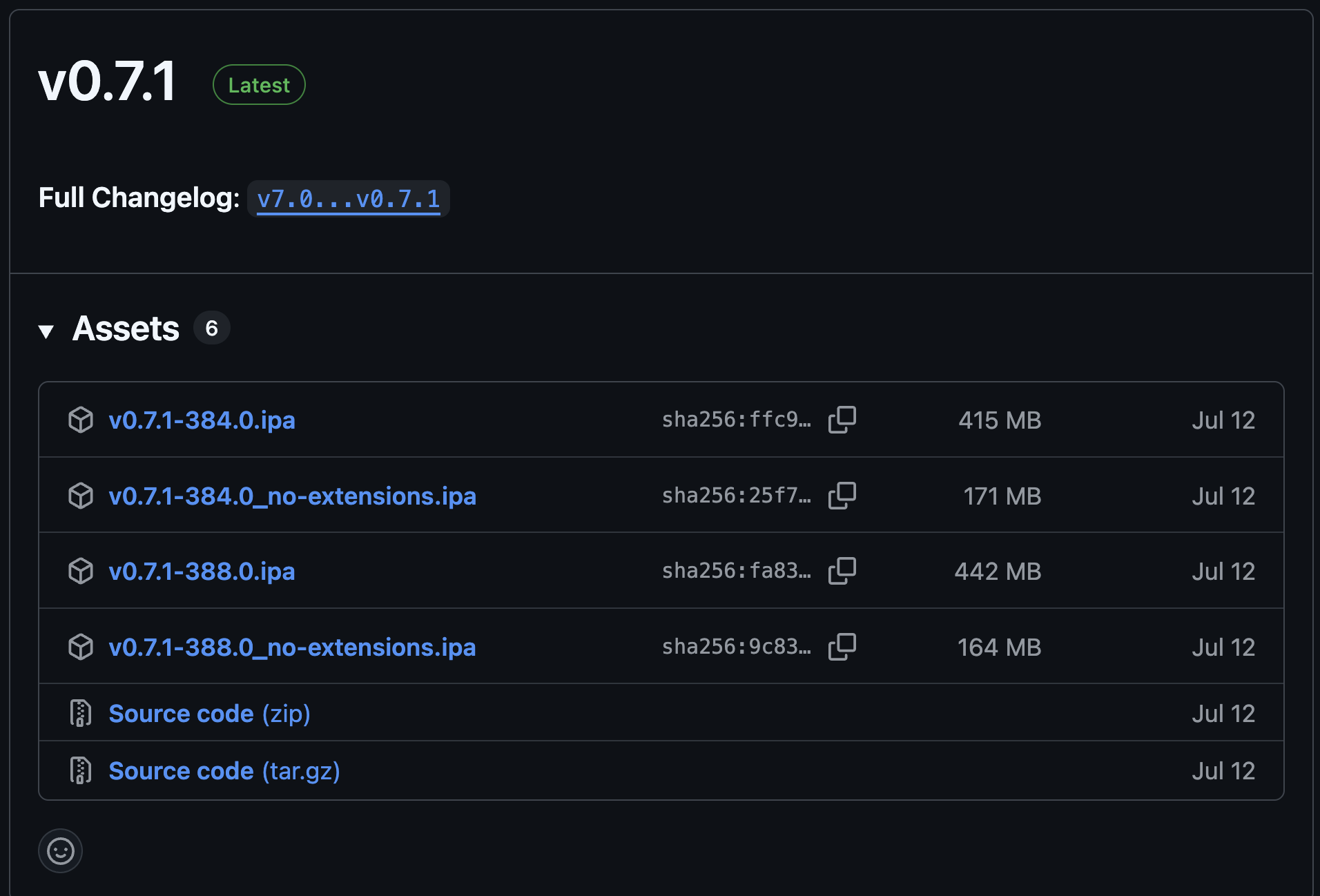This screenshot has width=1320, height=896.
Task: Click package icon beside v0.7.1-388.0.ipa
Action: [81, 571]
